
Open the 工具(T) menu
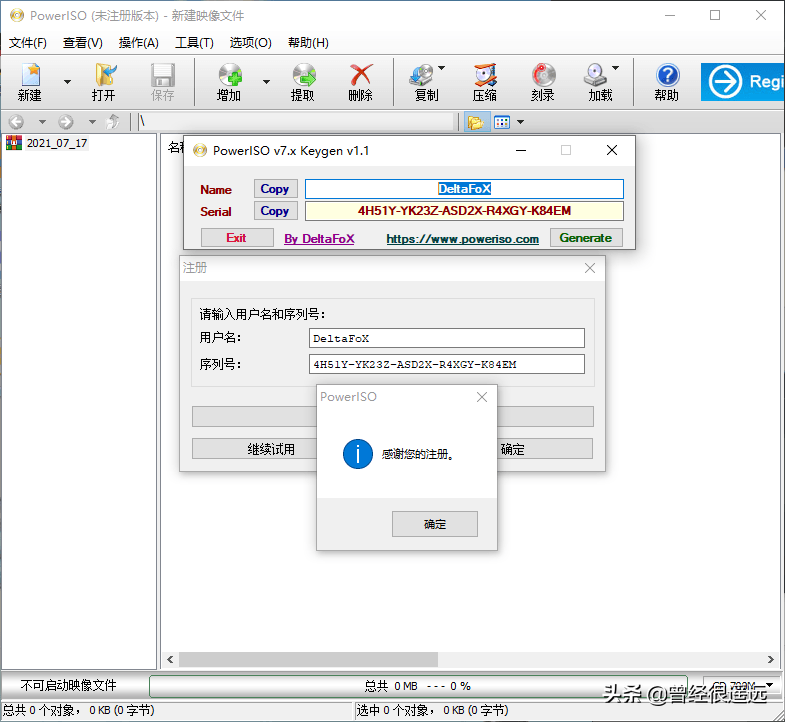click(x=194, y=43)
